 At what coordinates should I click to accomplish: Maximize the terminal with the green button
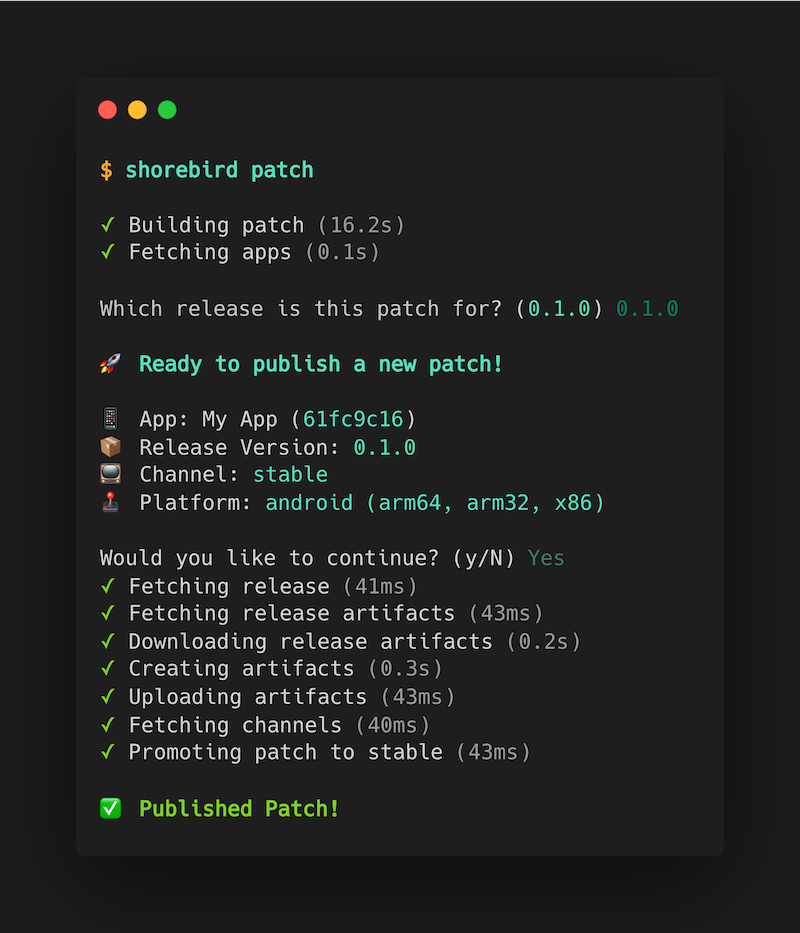(167, 110)
